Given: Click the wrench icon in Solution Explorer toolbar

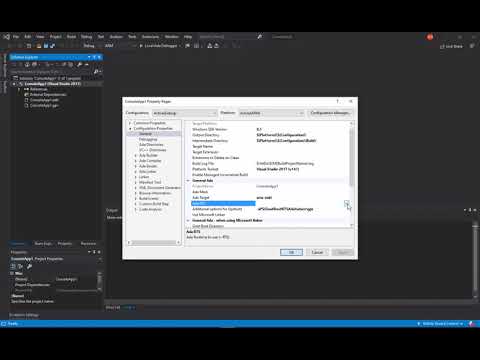Looking at the screenshot, I should pos(79,64).
